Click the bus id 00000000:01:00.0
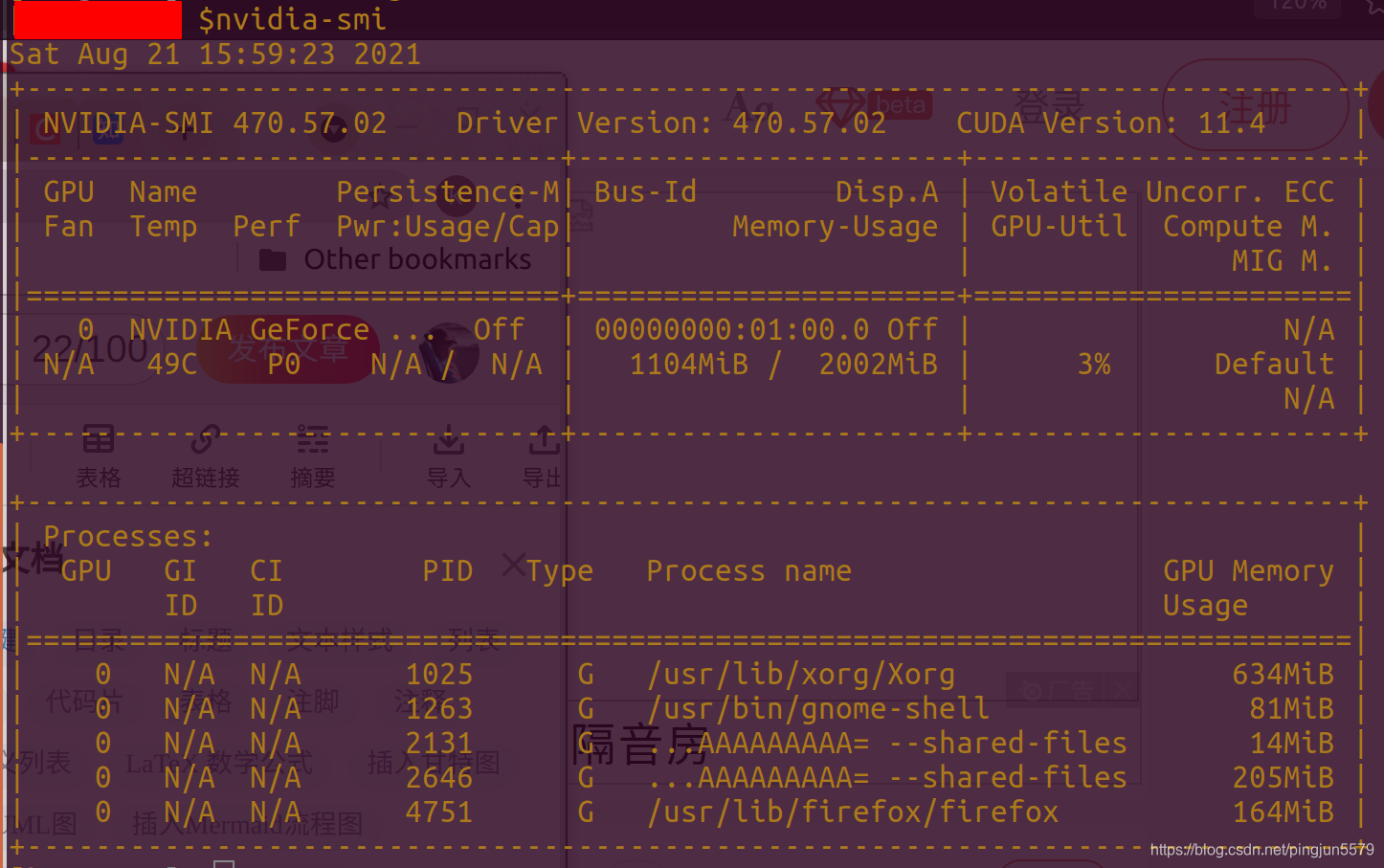 coord(732,330)
